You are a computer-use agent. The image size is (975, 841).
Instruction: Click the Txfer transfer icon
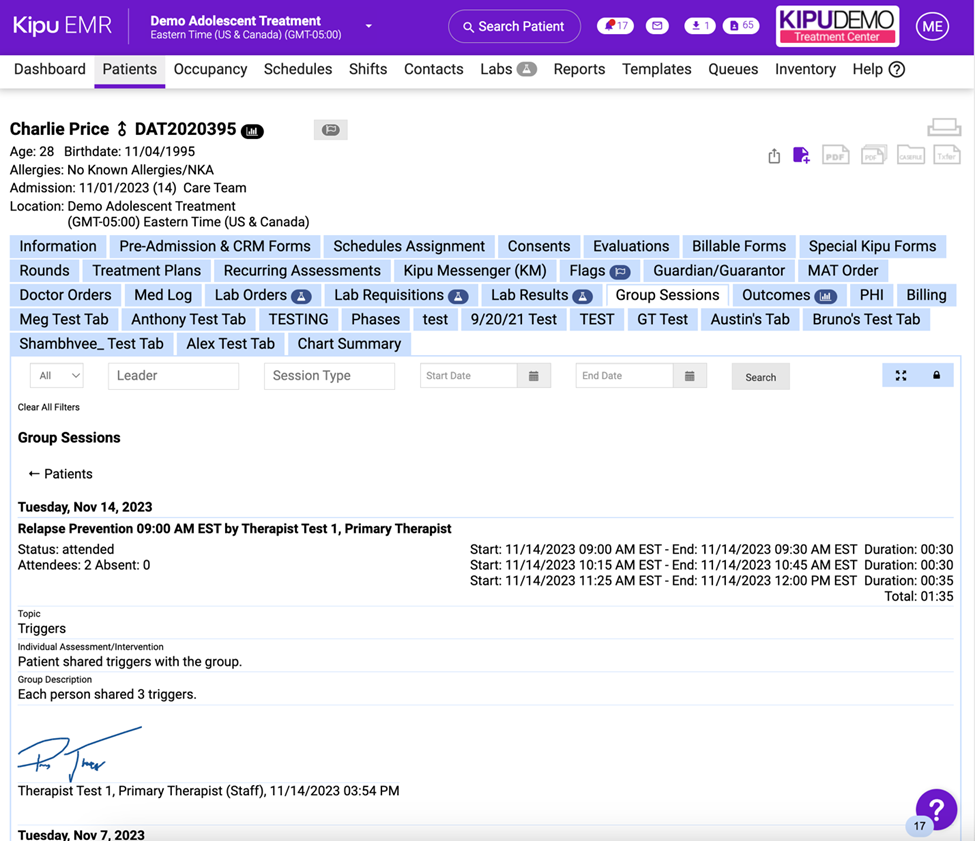tap(946, 155)
